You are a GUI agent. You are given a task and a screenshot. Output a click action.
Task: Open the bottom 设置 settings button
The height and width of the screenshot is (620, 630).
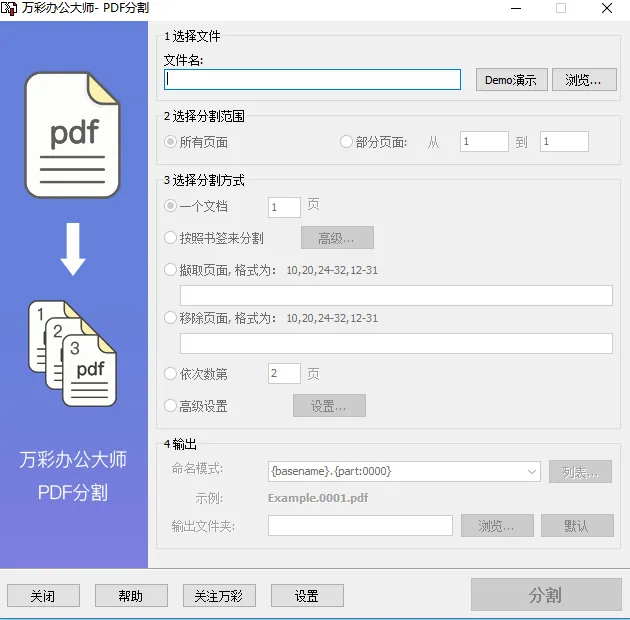pyautogui.click(x=307, y=595)
